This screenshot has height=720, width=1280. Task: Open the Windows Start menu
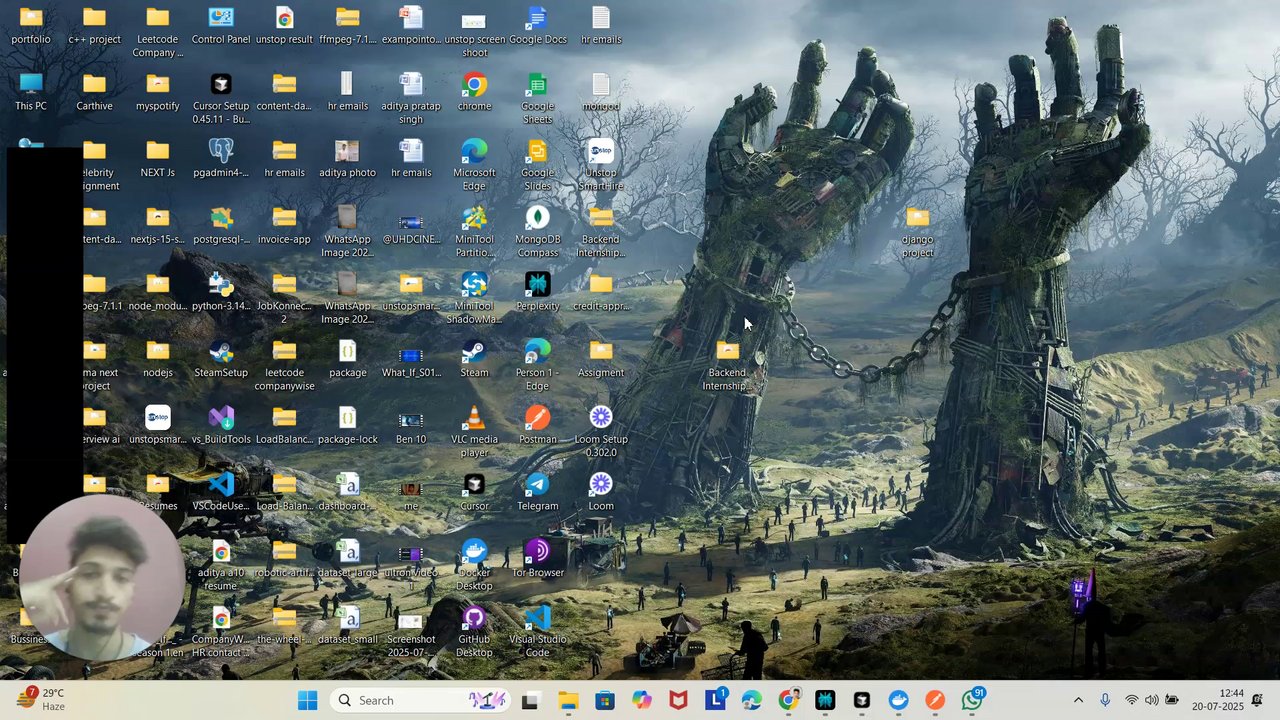(307, 700)
